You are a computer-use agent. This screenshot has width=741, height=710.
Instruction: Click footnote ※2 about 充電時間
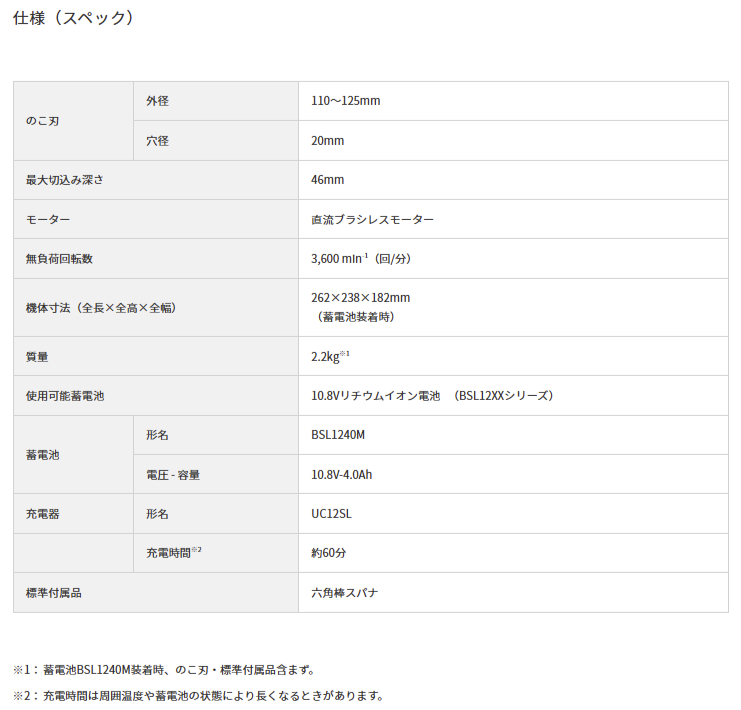point(198,696)
